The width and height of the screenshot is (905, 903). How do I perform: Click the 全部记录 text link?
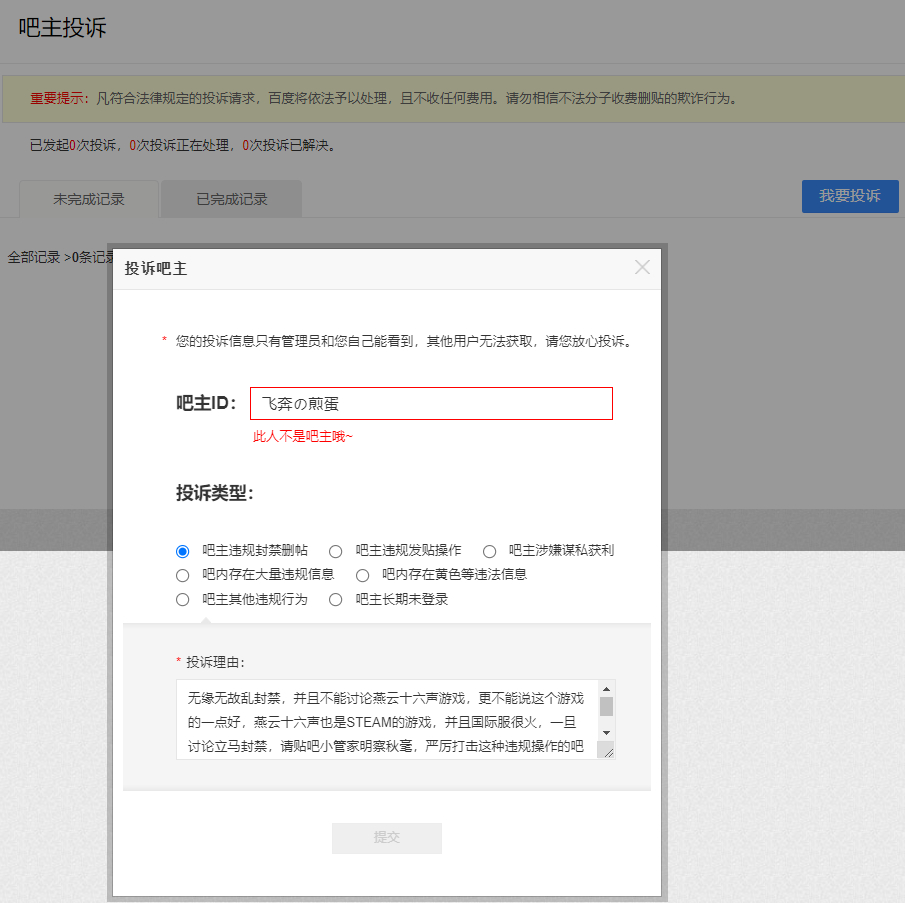pos(34,257)
